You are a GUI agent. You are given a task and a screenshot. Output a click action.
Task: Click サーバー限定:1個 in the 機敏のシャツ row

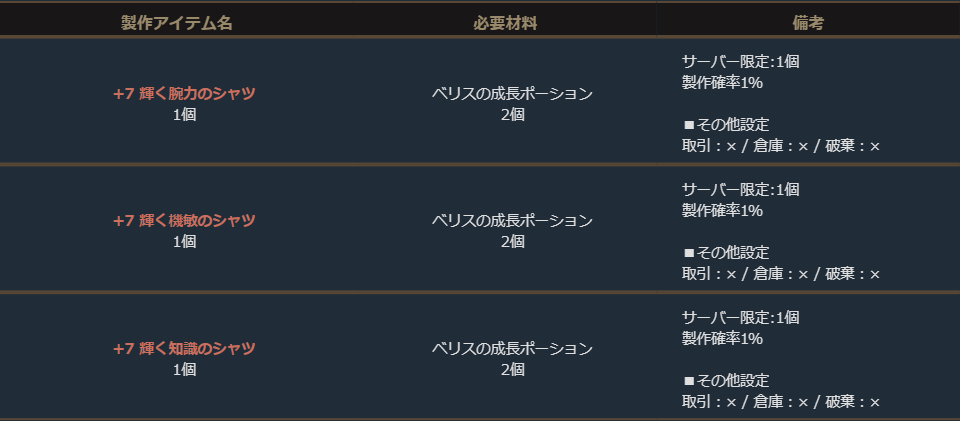740,189
